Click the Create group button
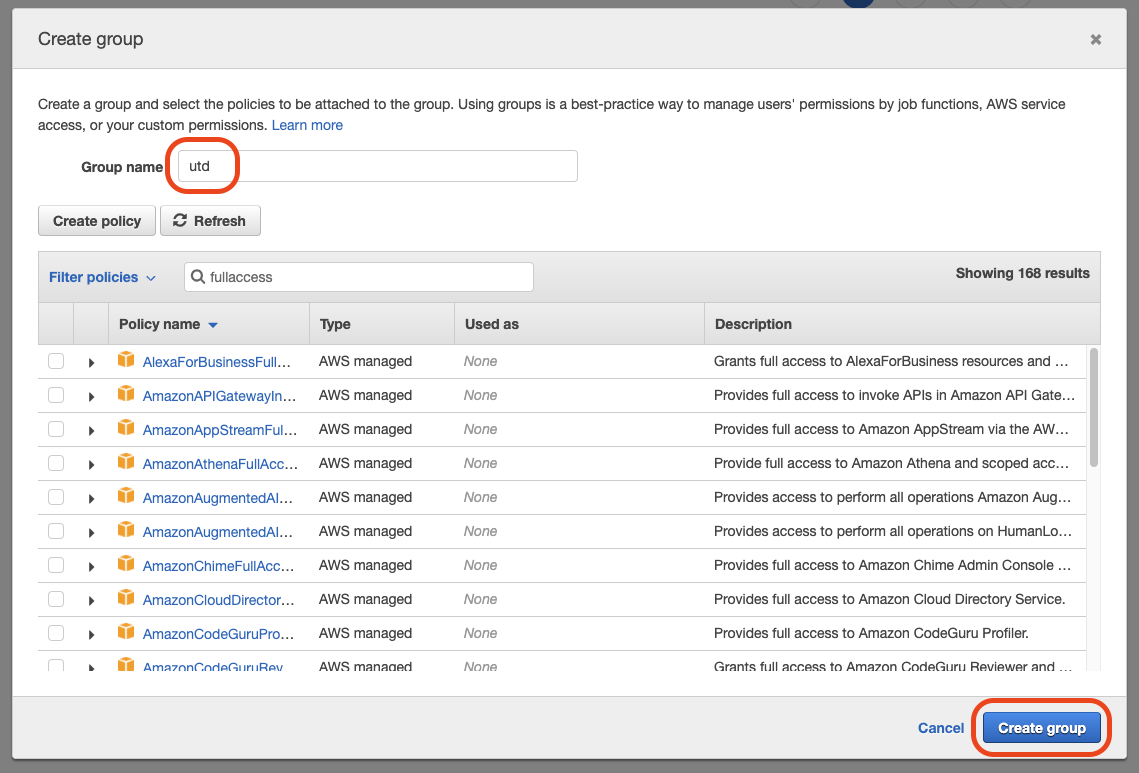This screenshot has width=1139, height=773. tap(1042, 728)
